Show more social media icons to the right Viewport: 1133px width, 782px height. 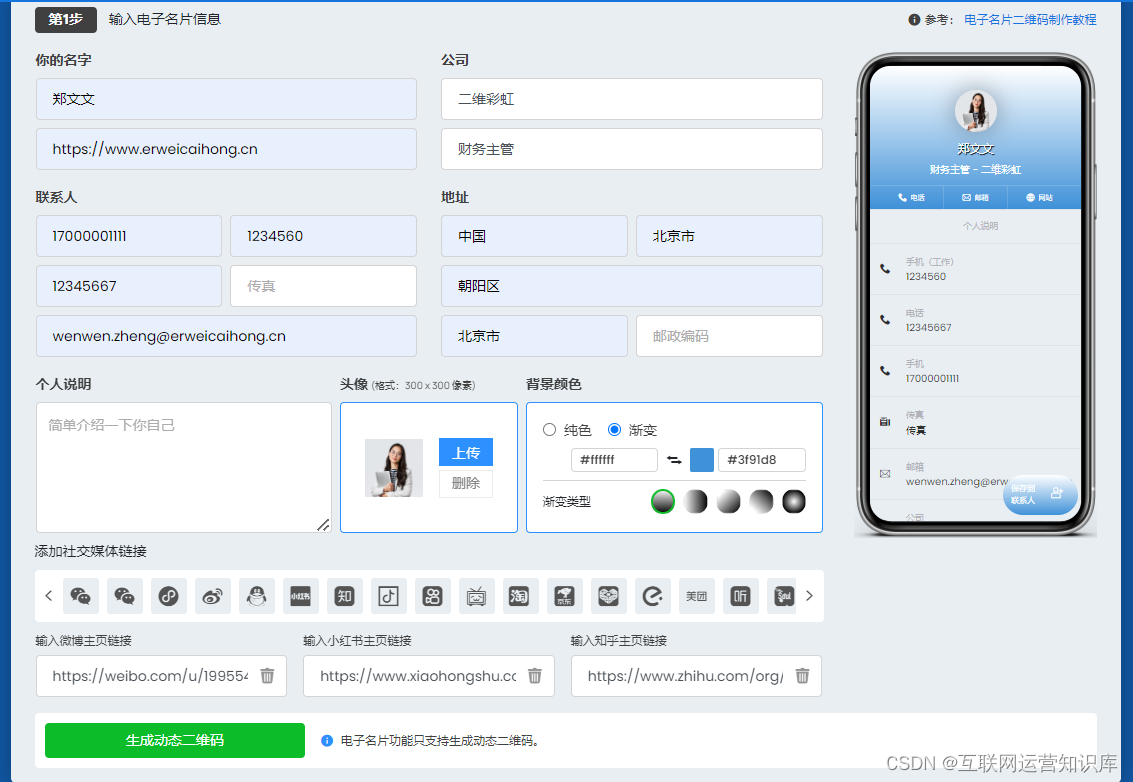pyautogui.click(x=809, y=596)
